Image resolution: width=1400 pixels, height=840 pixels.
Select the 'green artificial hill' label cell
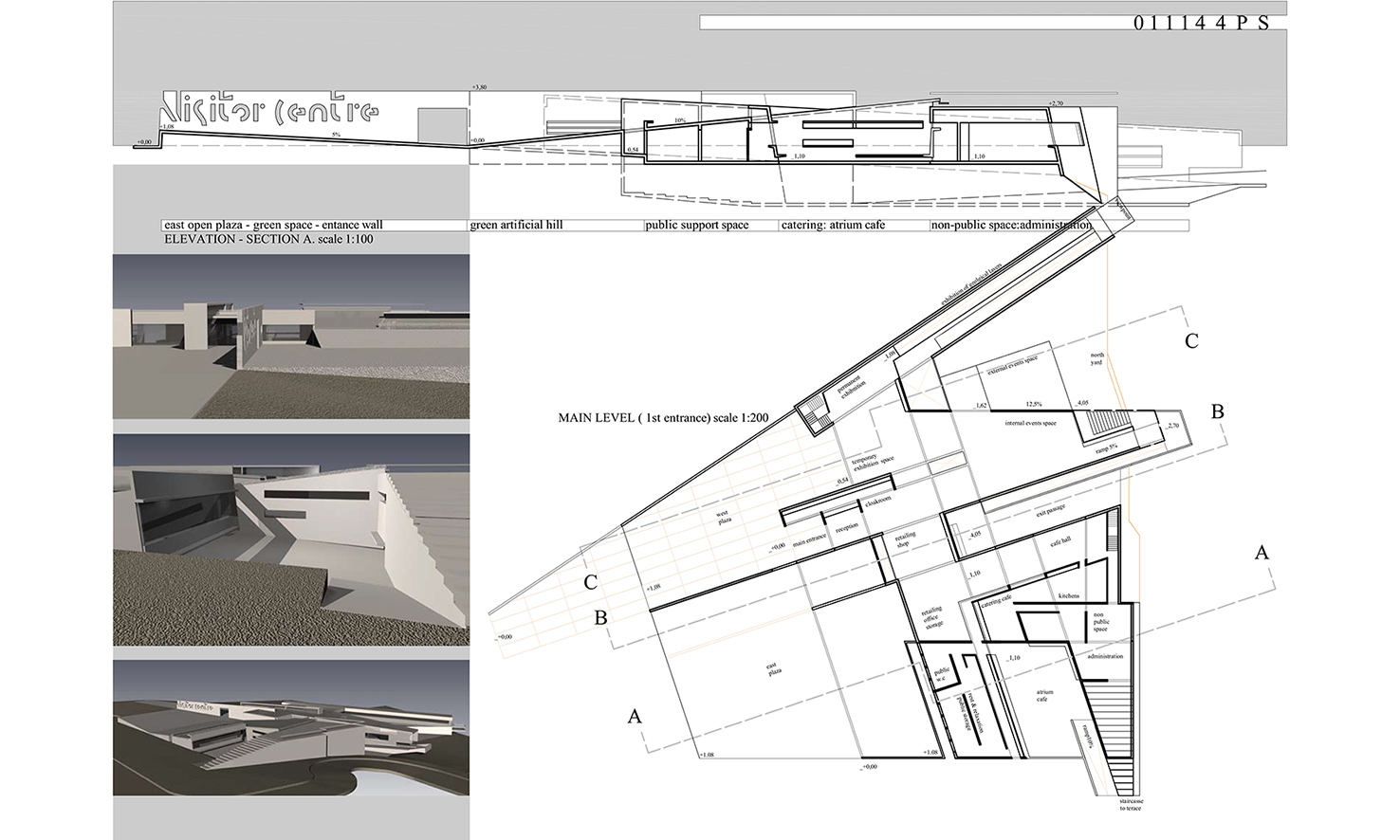click(556, 226)
